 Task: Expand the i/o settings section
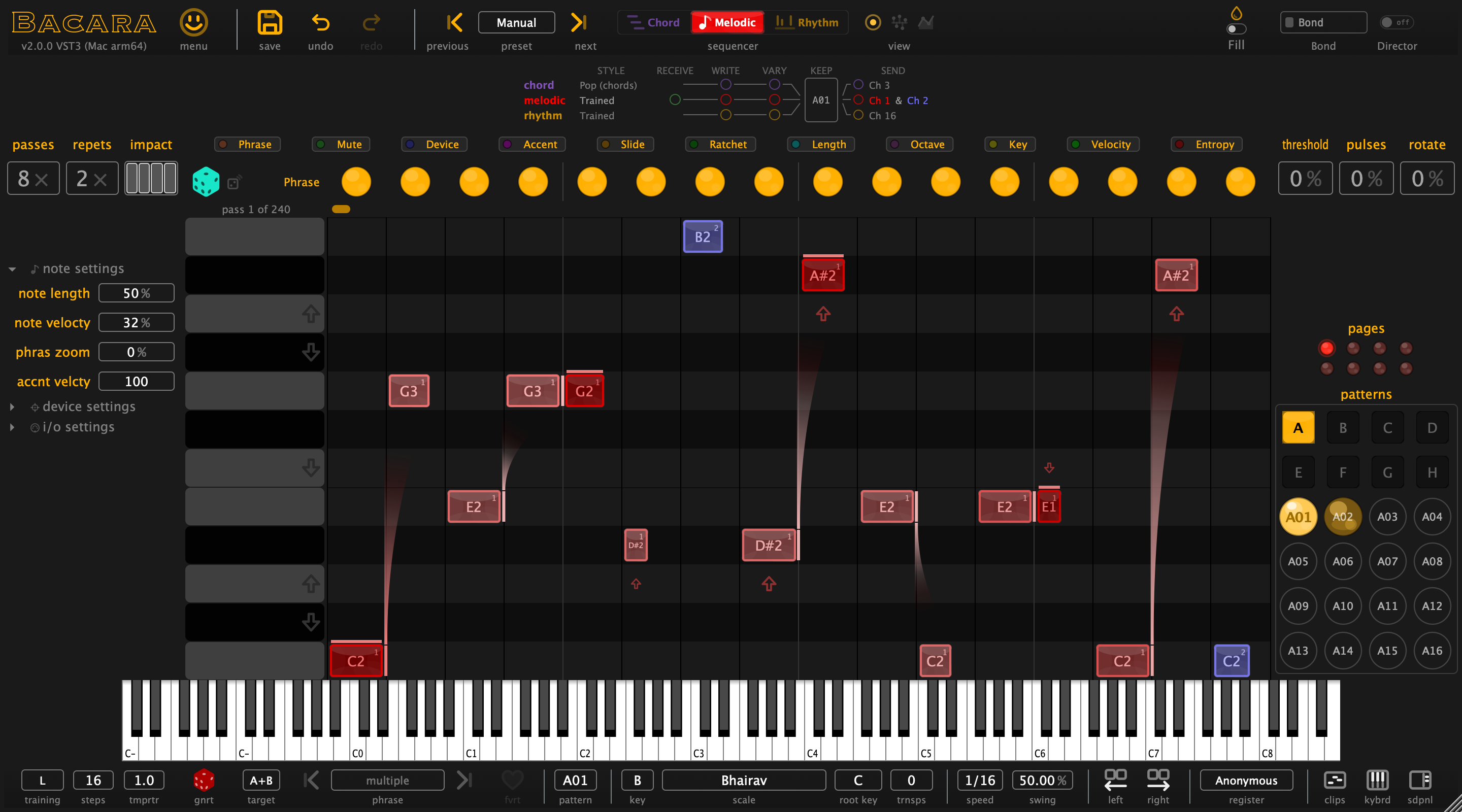12,427
